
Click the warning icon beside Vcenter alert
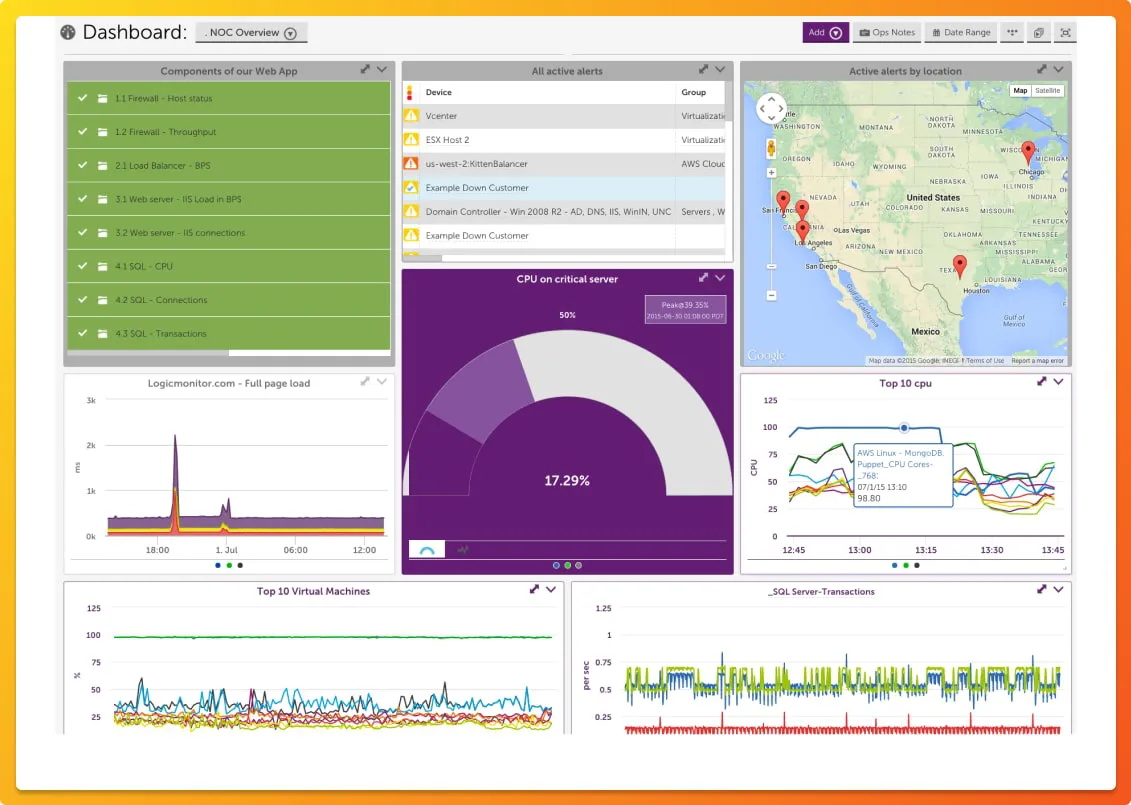[411, 115]
